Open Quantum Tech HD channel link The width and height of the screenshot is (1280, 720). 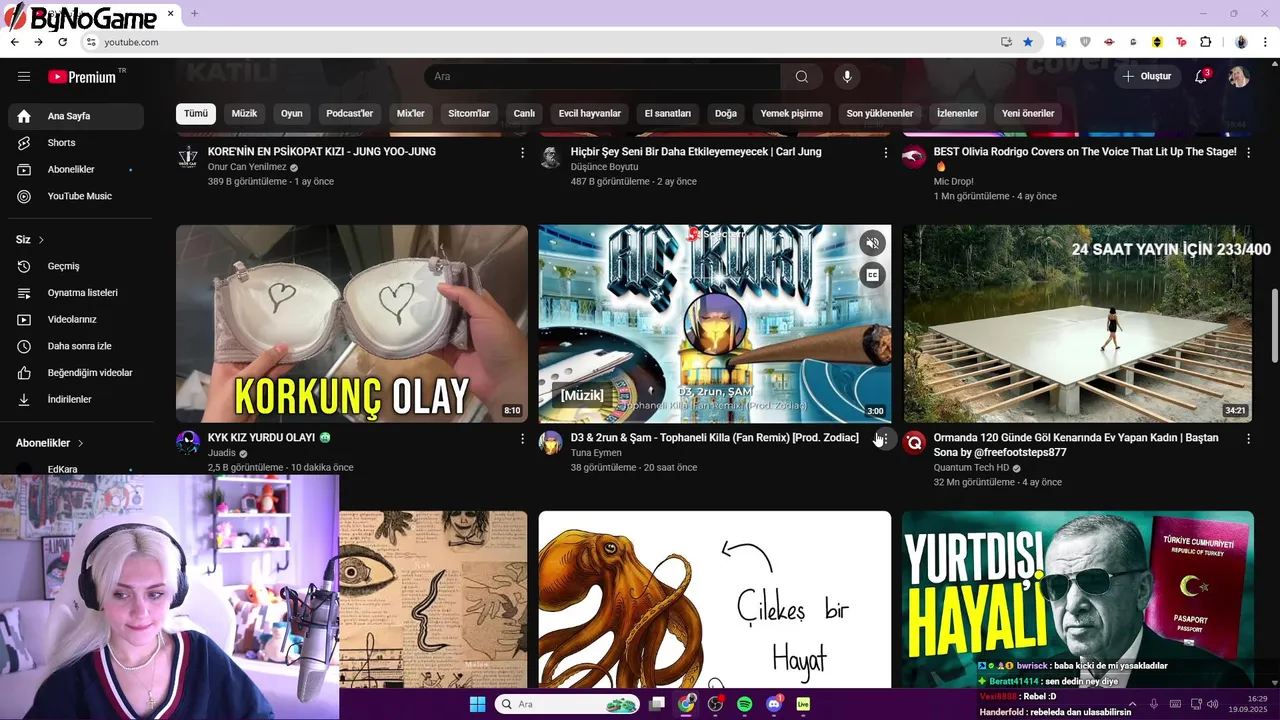971,467
